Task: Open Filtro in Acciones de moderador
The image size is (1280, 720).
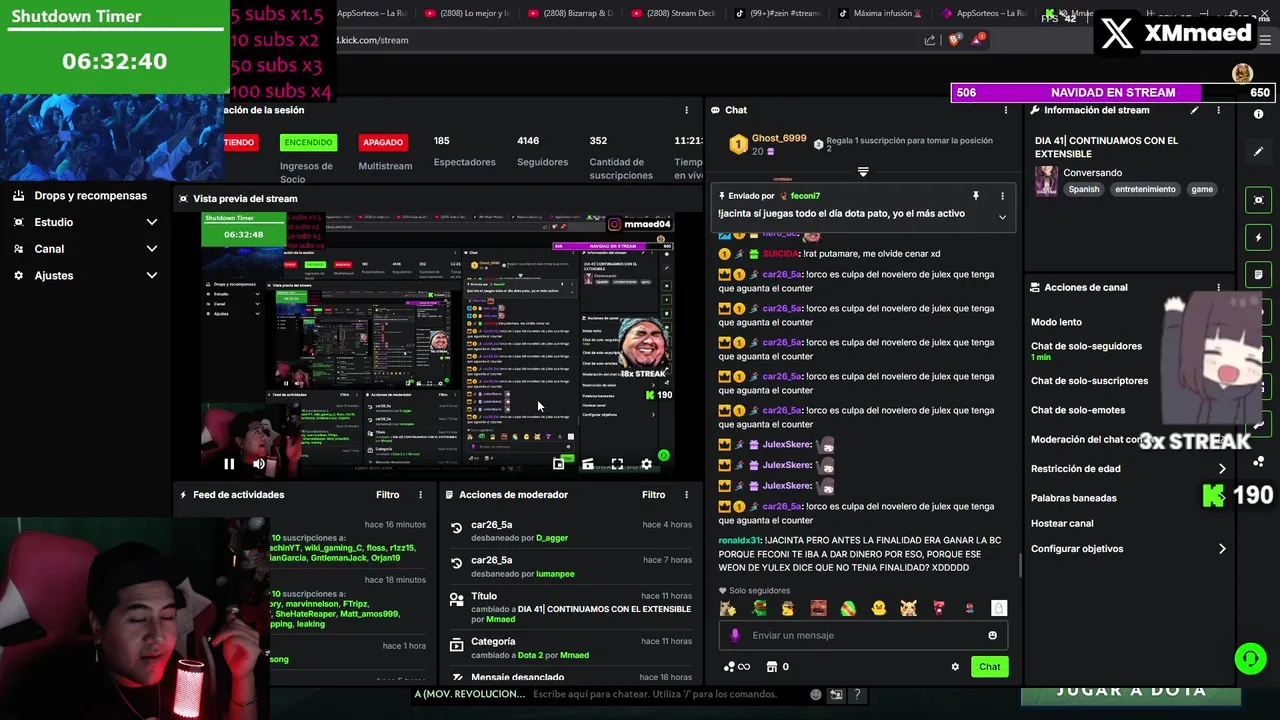Action: [x=654, y=495]
